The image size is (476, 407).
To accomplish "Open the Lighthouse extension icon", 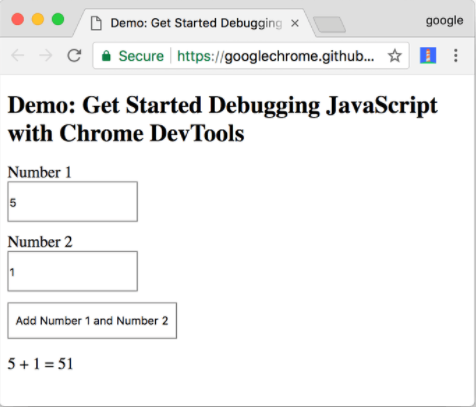I will click(428, 55).
